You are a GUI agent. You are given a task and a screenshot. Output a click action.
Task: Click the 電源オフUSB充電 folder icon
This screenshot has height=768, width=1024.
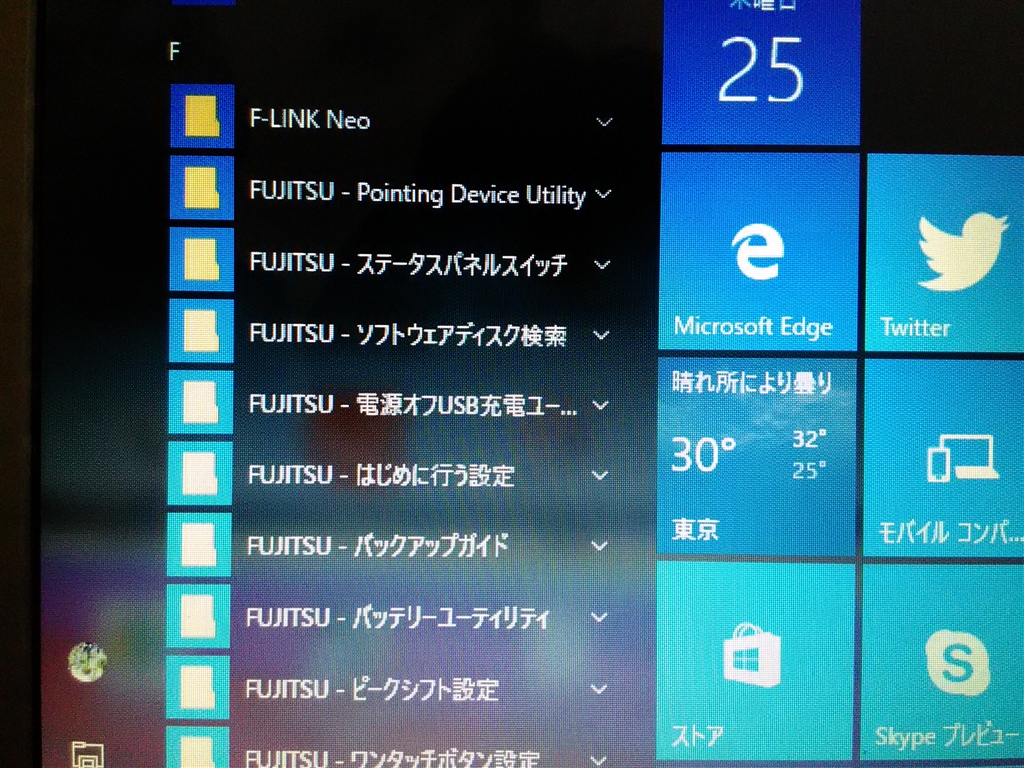click(200, 402)
